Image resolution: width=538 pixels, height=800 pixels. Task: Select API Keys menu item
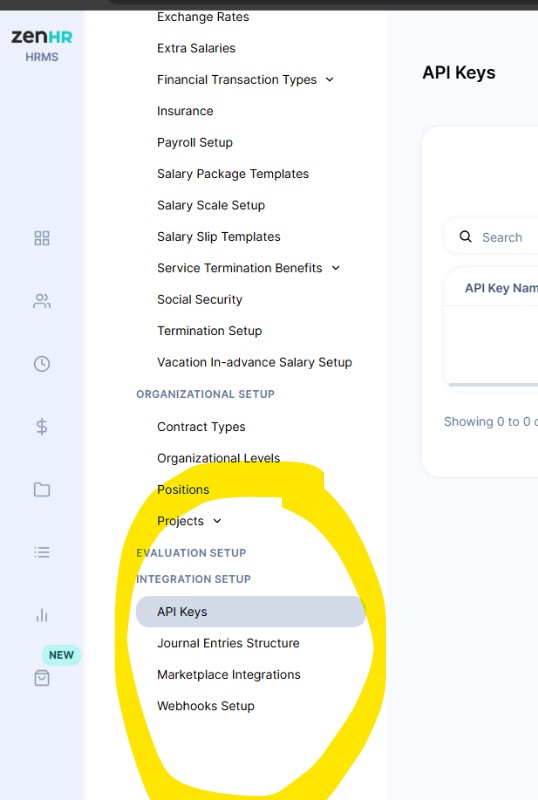pos(251,611)
